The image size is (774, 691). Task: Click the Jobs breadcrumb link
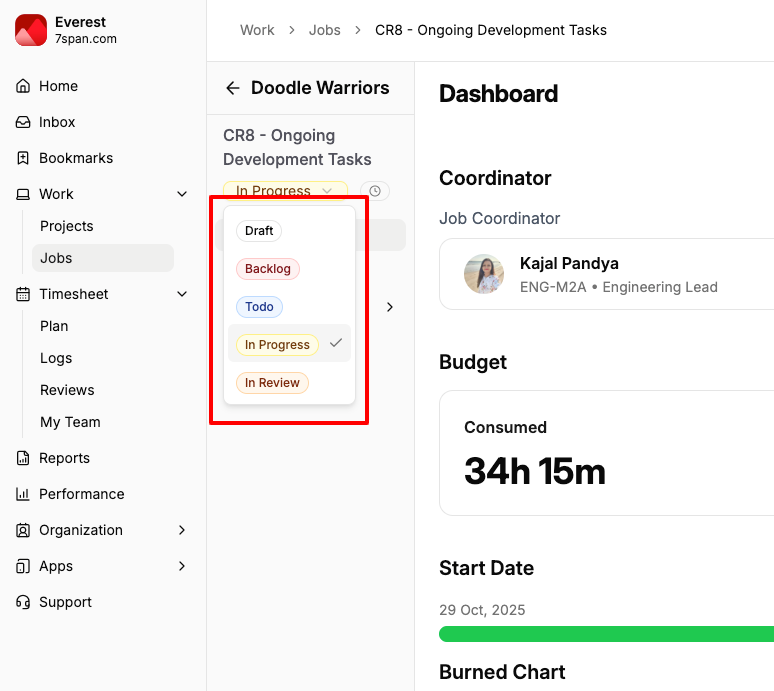325,30
